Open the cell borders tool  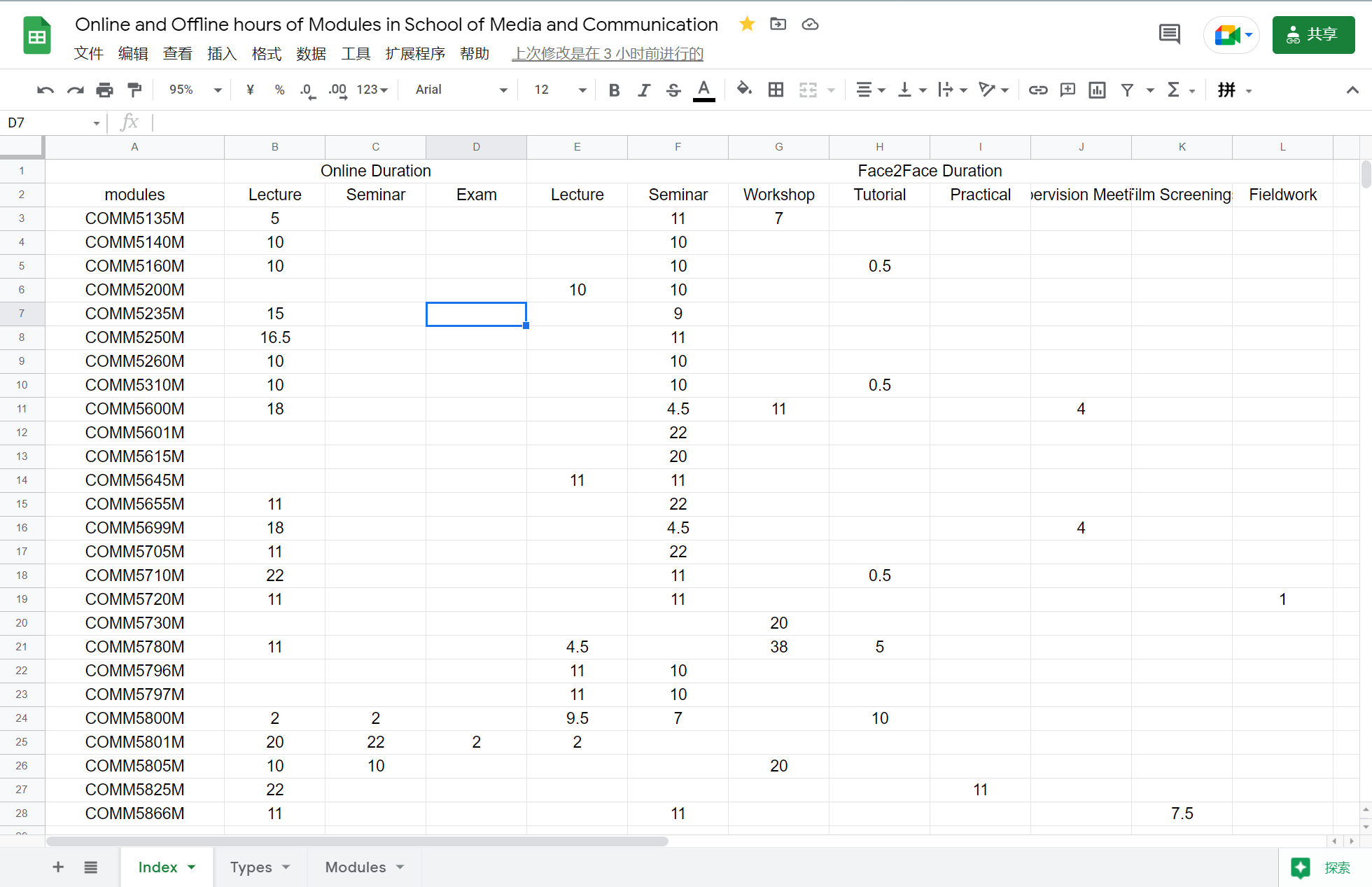[776, 90]
